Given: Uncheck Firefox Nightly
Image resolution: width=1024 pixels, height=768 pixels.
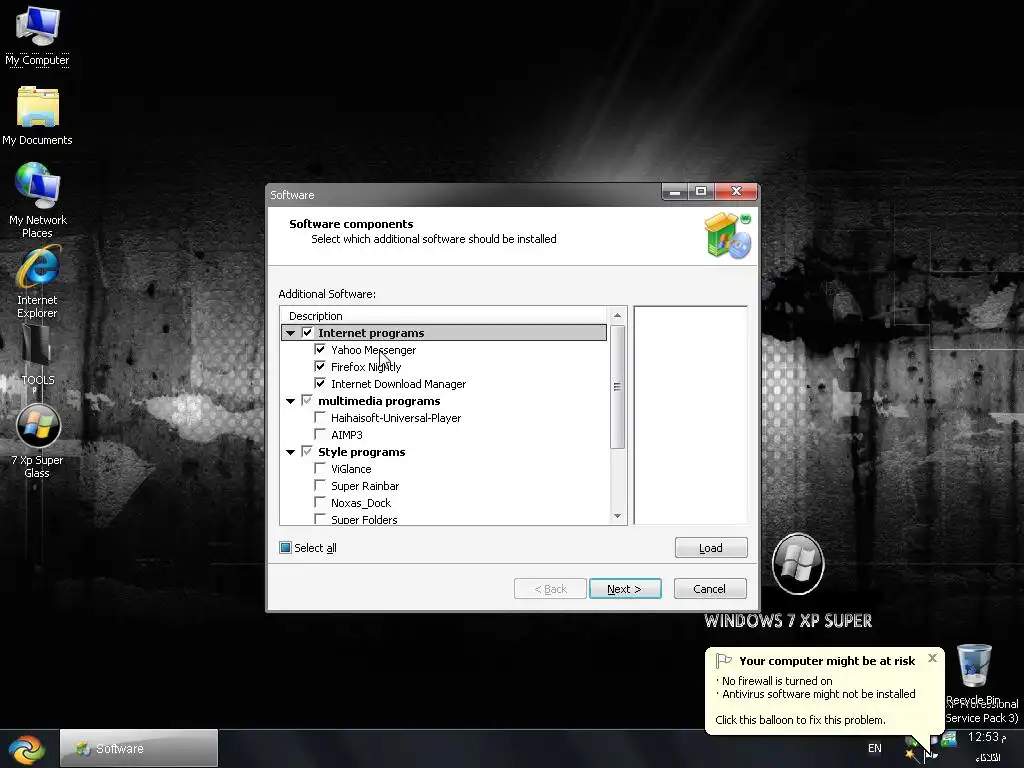Looking at the screenshot, I should pyautogui.click(x=320, y=366).
